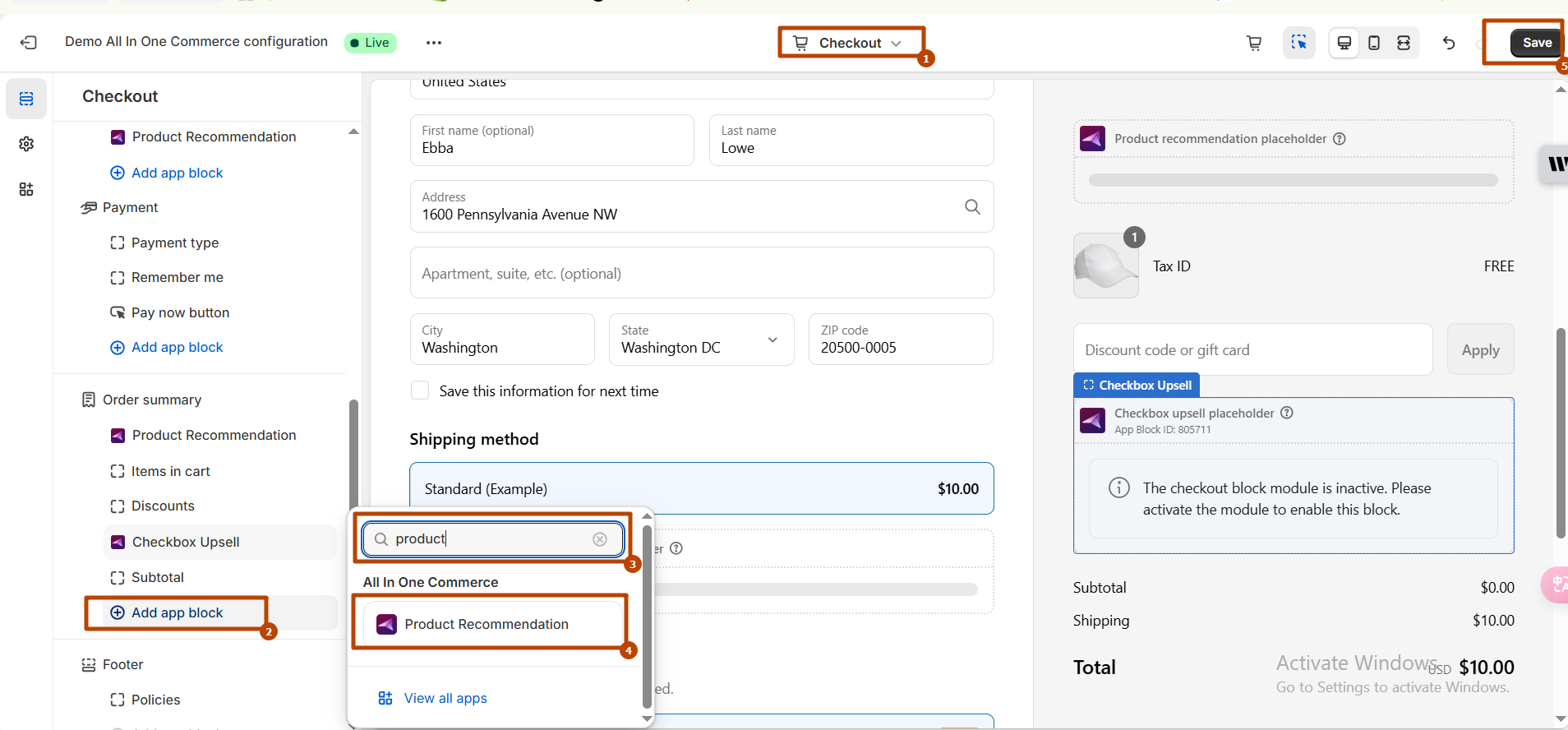Toggle the inspector selection tool icon

(x=1298, y=43)
